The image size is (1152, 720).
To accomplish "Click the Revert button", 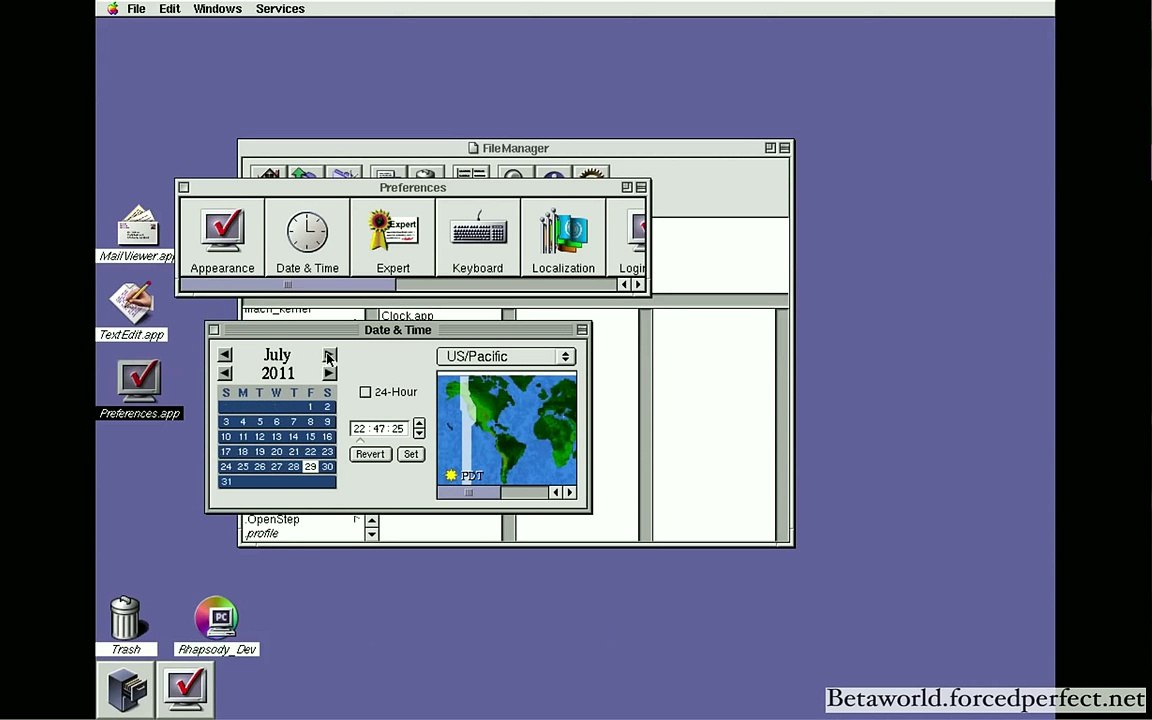I will tap(370, 454).
